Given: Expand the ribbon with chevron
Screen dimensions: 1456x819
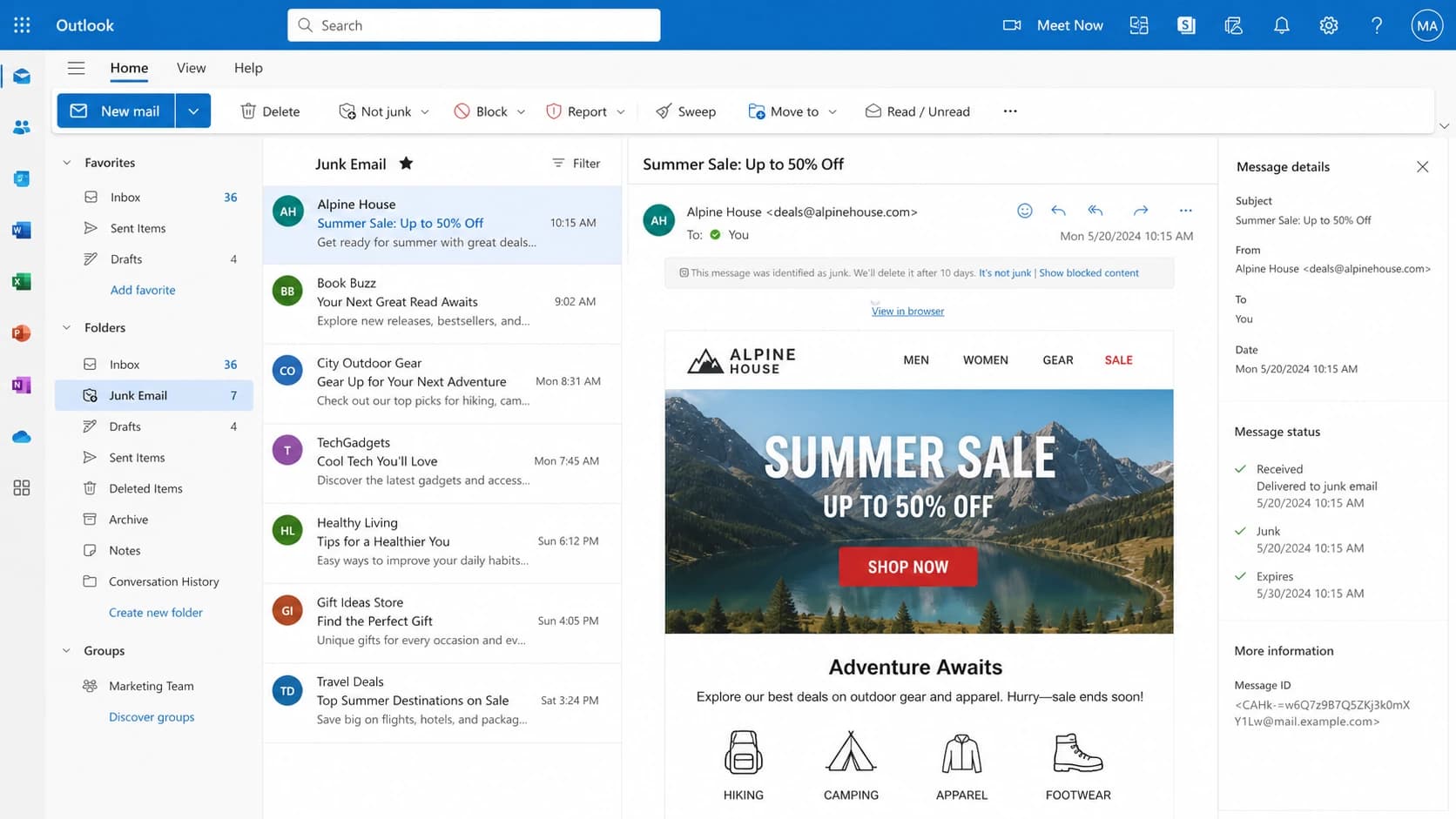Looking at the screenshot, I should click(1444, 126).
